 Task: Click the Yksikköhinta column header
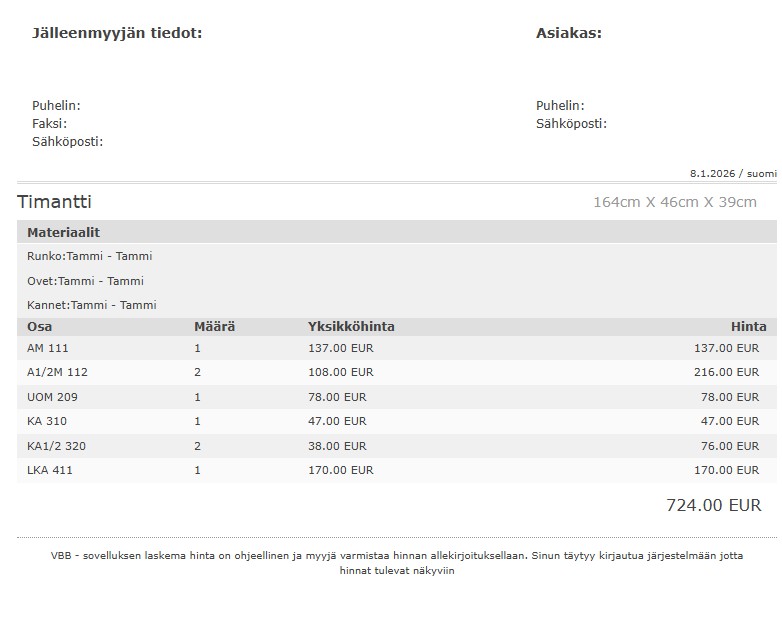[x=351, y=327]
